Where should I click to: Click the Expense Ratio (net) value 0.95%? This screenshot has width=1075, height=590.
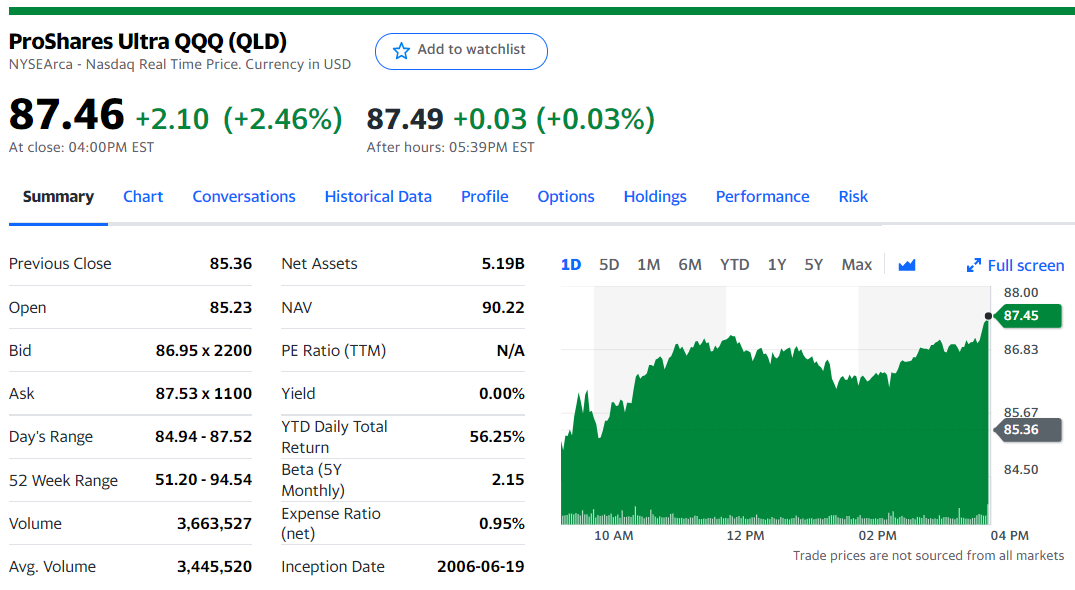coord(502,524)
